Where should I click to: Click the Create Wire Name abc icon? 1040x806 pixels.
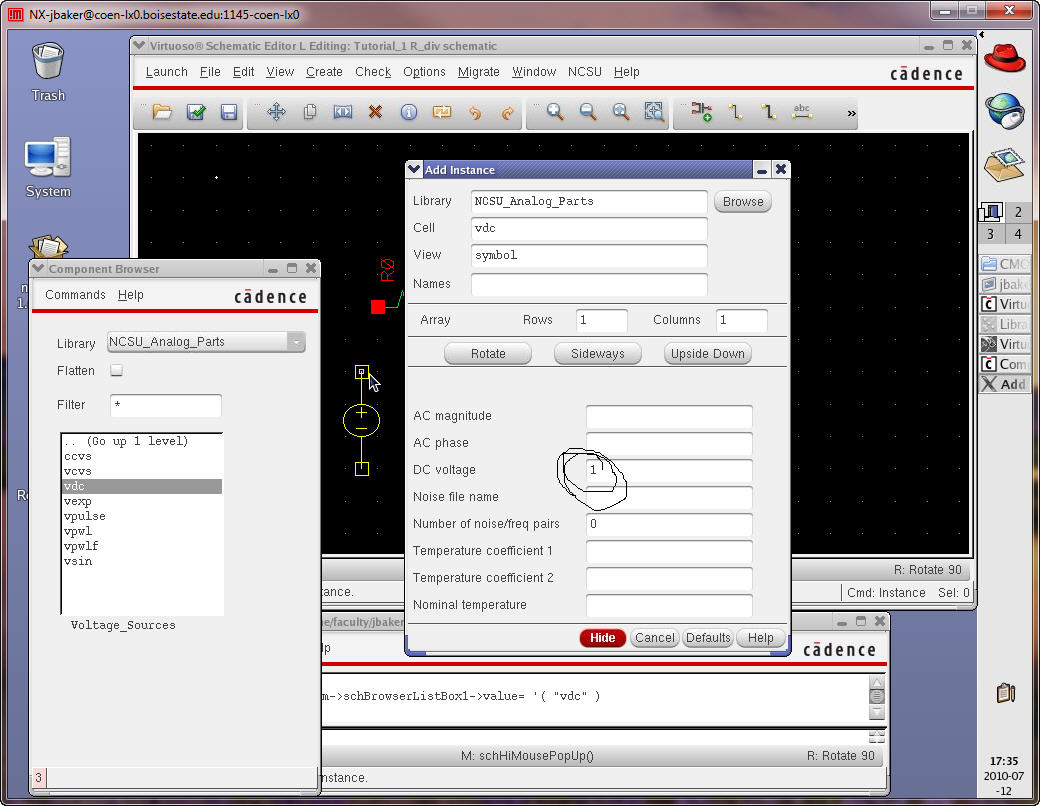801,113
